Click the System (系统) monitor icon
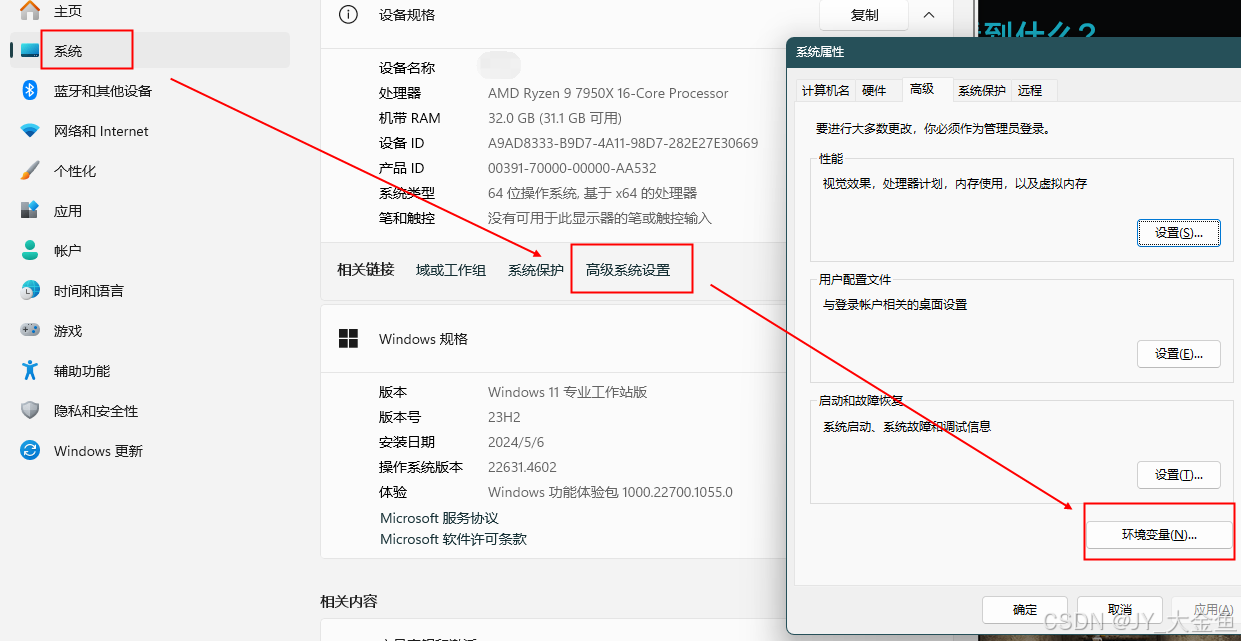The height and width of the screenshot is (641, 1241). pyautogui.click(x=30, y=50)
